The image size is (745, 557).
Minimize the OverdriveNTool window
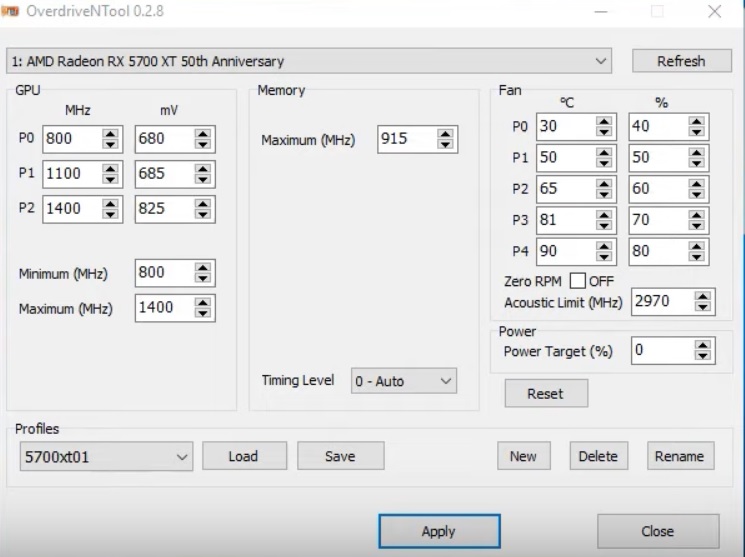click(x=602, y=11)
